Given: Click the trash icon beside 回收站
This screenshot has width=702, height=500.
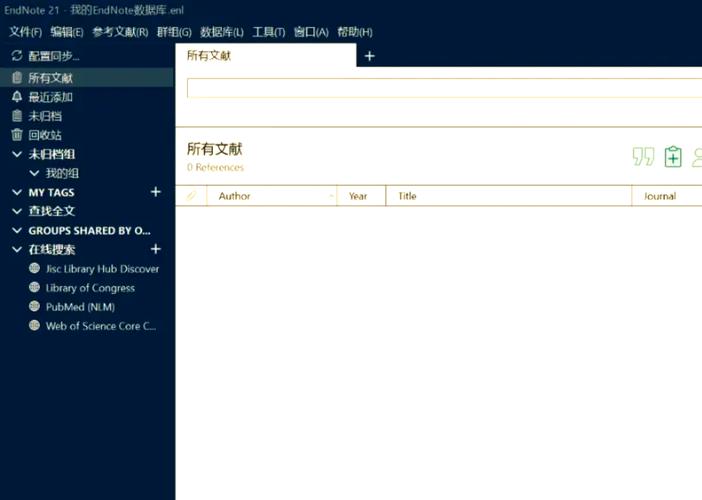Looking at the screenshot, I should pos(17,135).
